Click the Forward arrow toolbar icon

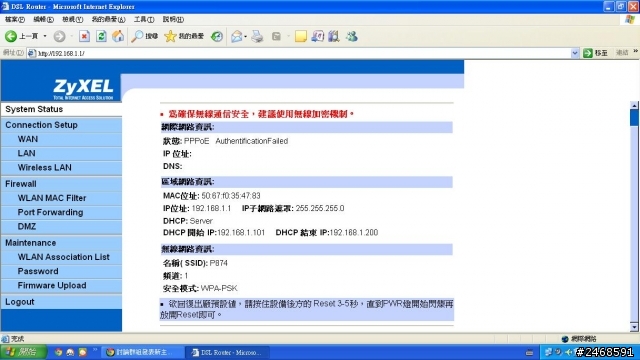pos(60,36)
